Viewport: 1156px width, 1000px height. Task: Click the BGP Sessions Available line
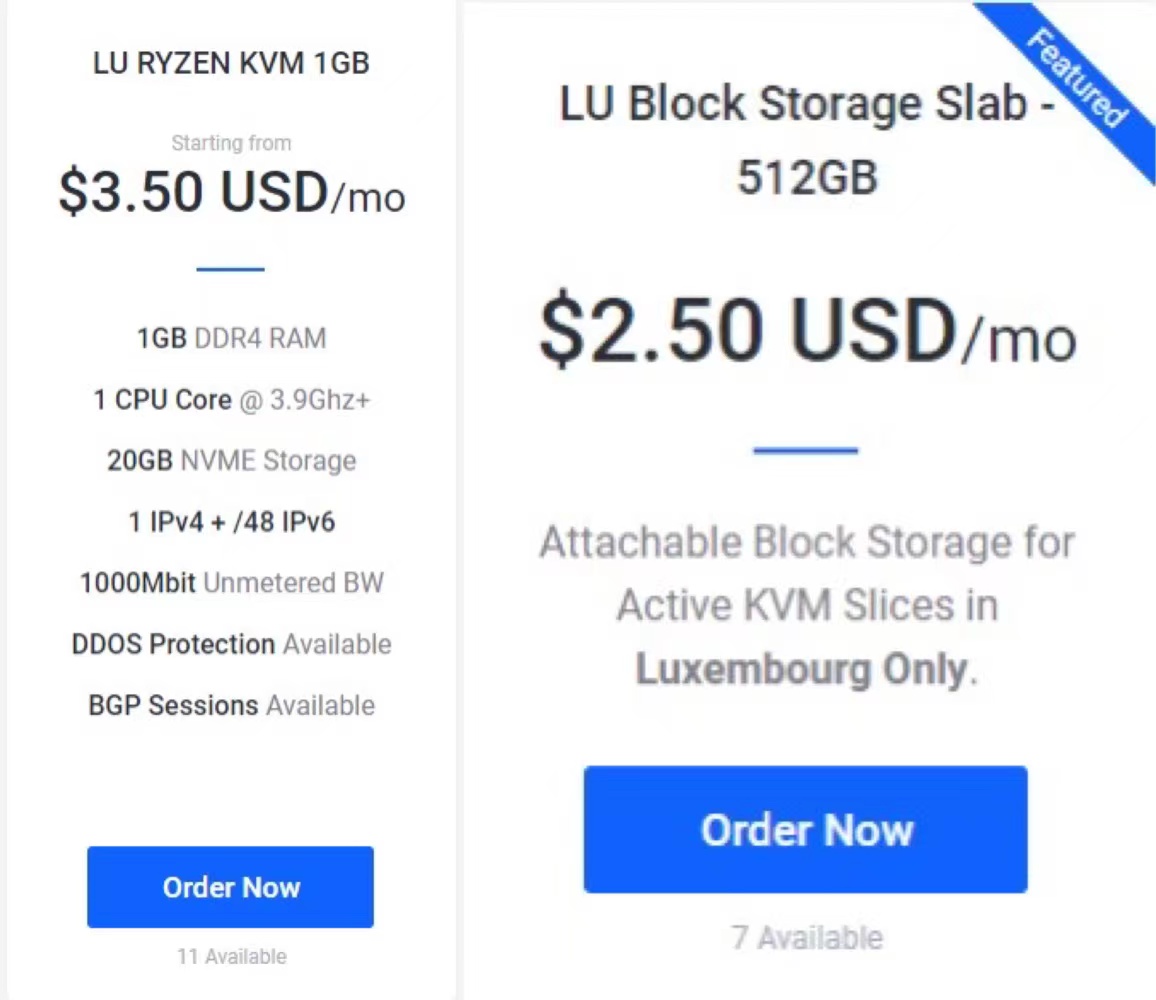tap(231, 705)
